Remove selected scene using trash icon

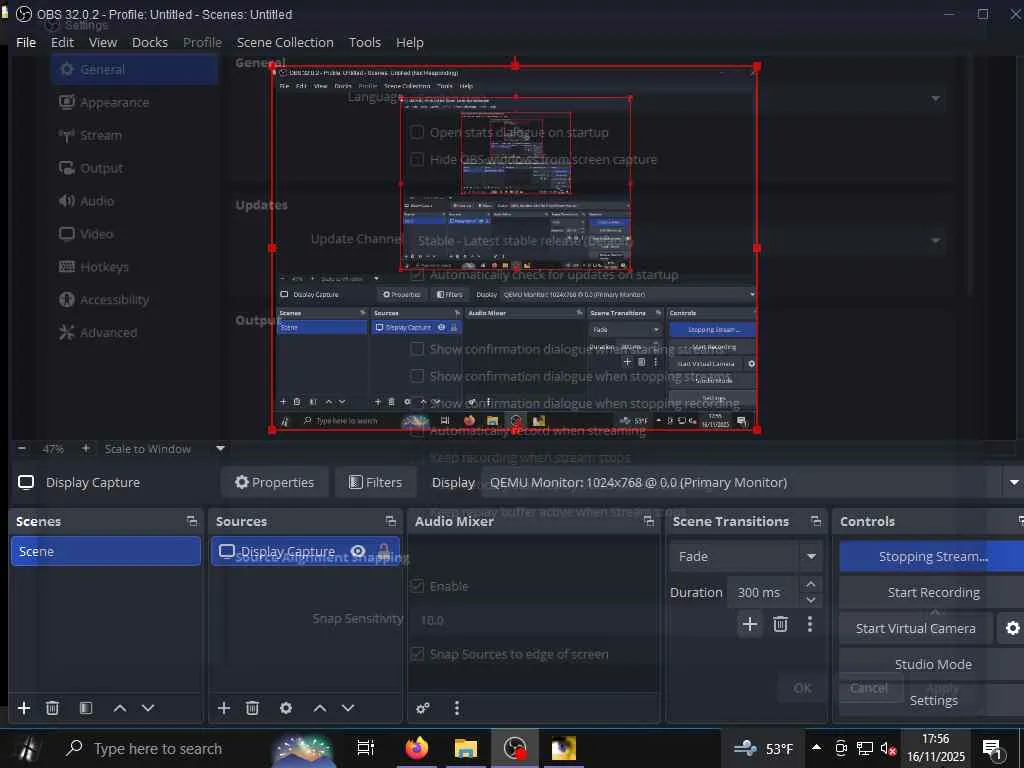point(53,708)
